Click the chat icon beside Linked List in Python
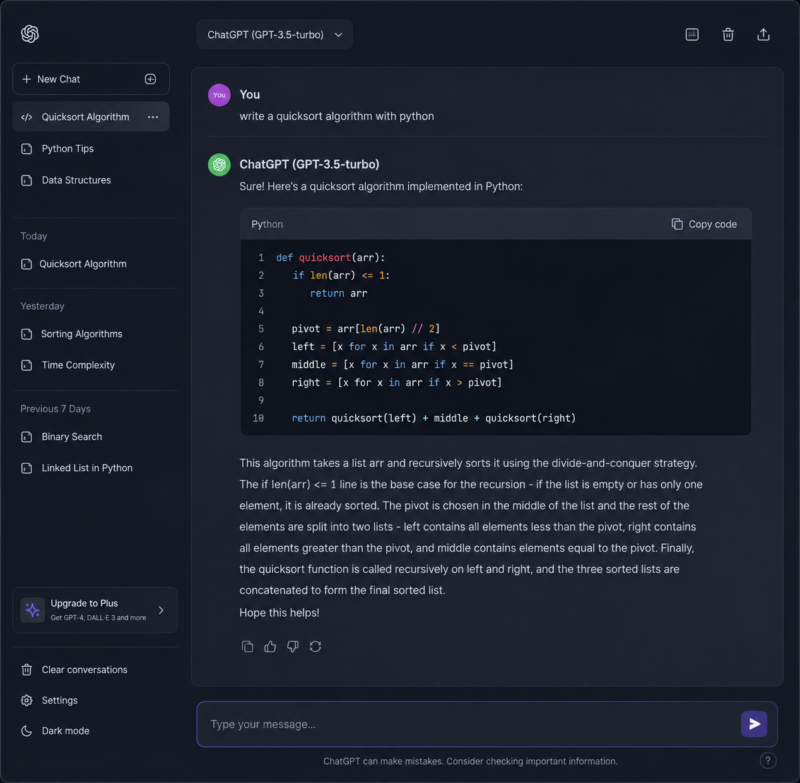 (x=27, y=468)
